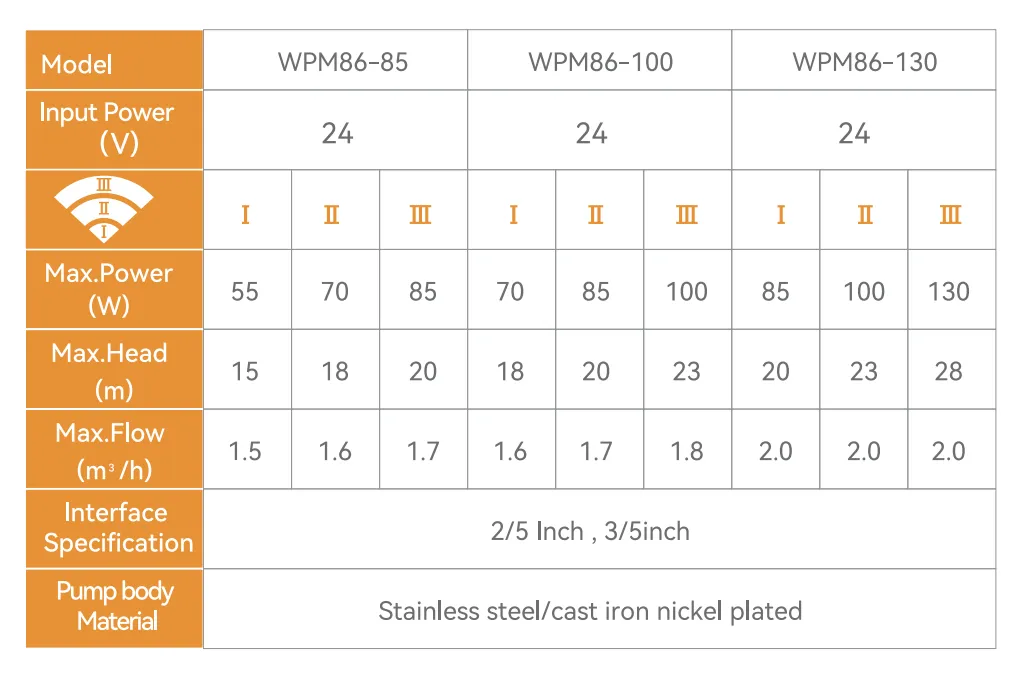Choose speed level I under WPM86-100
This screenshot has width=1028, height=693.
[x=513, y=215]
